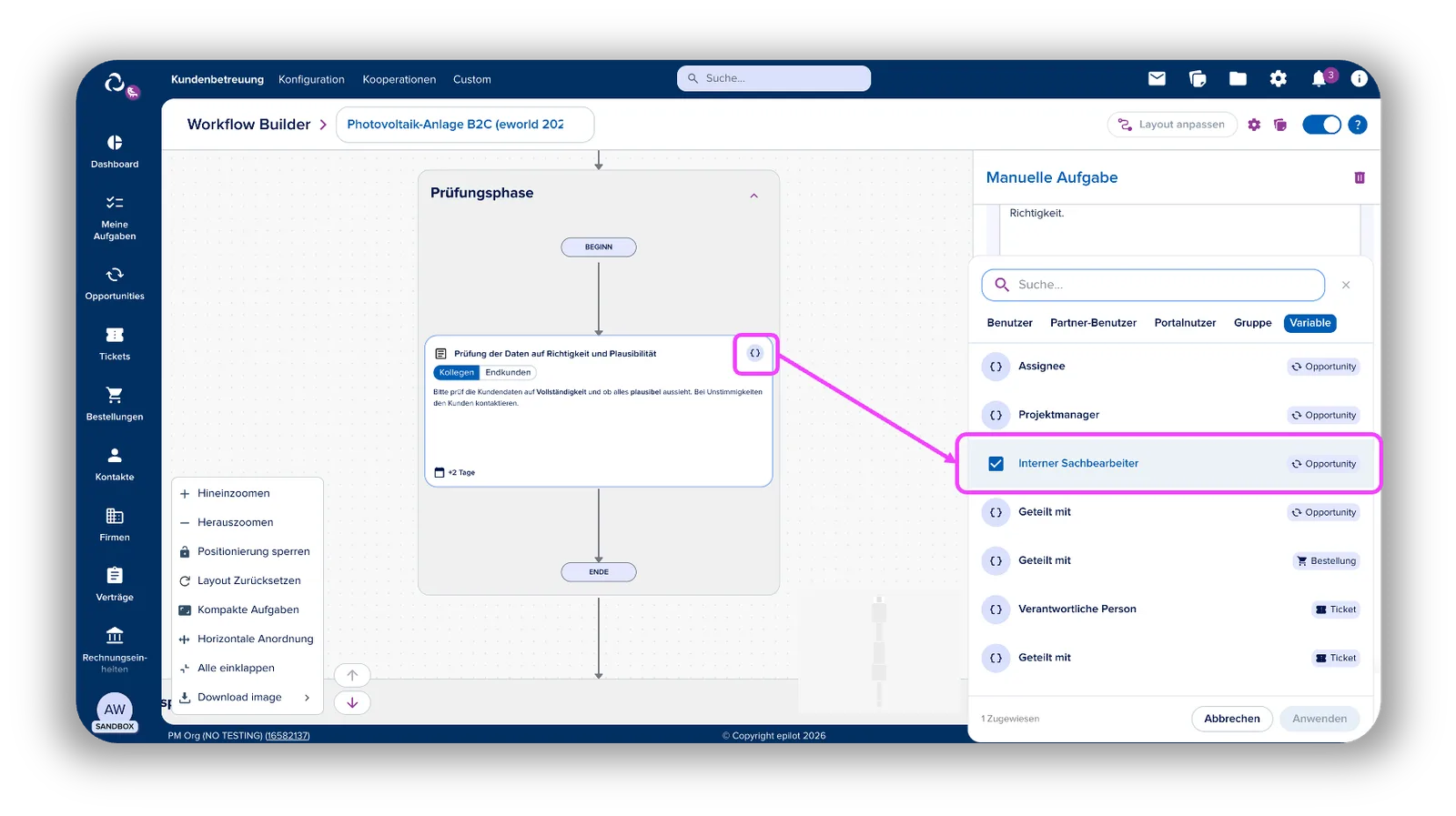Open settings gear in top header
This screenshot has width=1456, height=816.
click(1279, 78)
